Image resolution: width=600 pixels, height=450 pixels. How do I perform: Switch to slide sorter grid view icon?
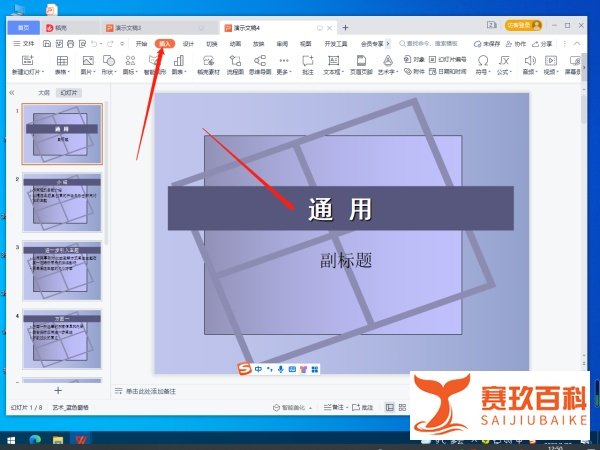(402, 407)
